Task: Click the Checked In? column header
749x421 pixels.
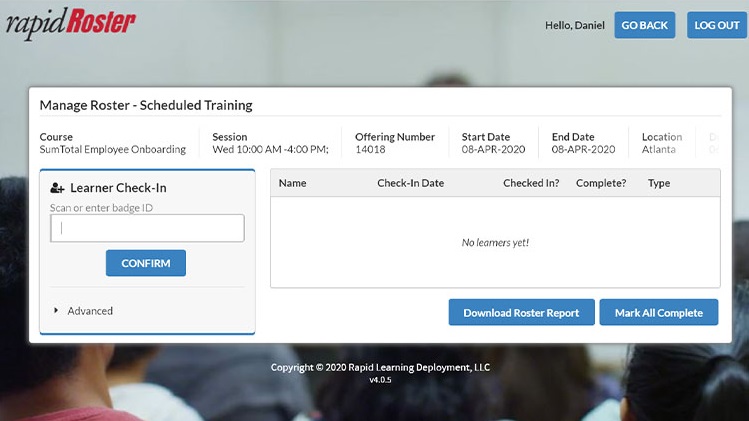Action: click(531, 184)
